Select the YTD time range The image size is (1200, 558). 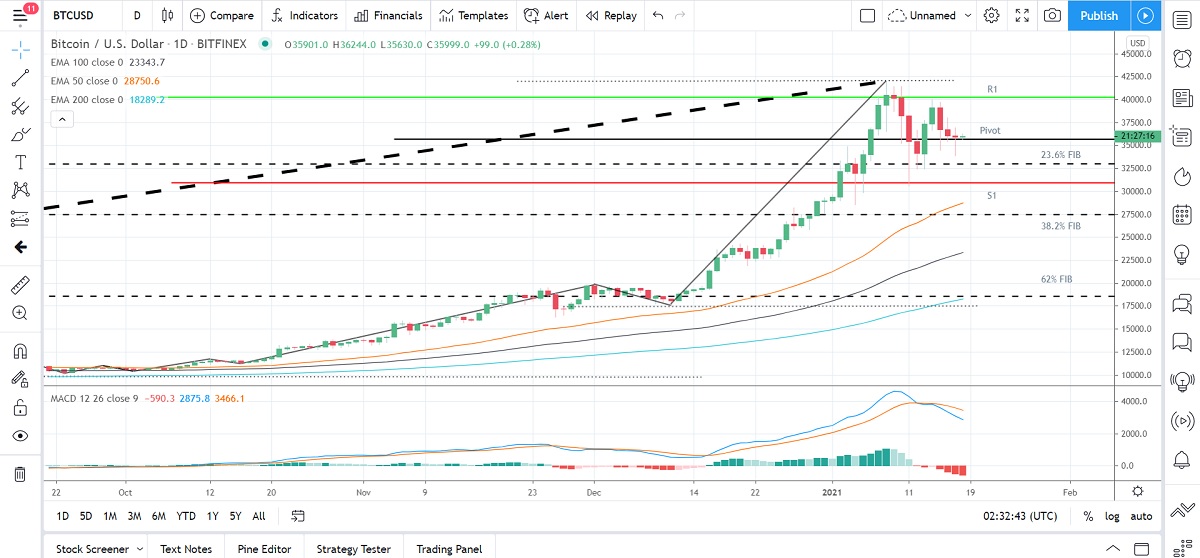tap(186, 516)
